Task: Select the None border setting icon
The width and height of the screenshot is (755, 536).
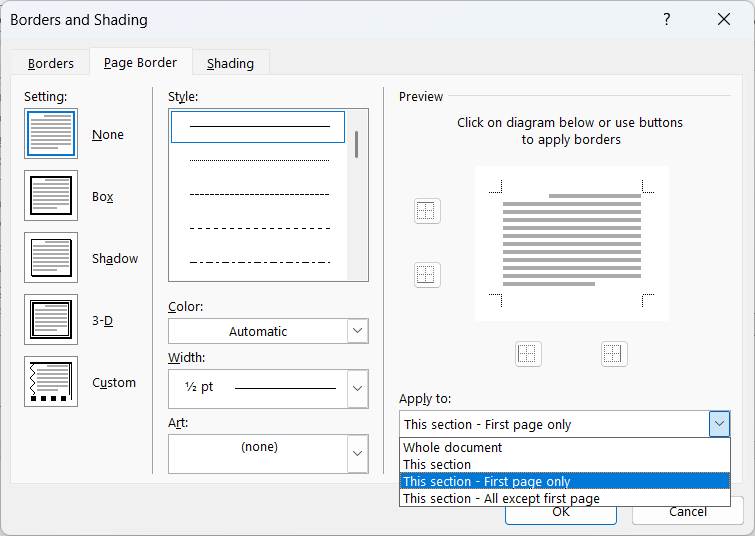Action: tap(51, 133)
